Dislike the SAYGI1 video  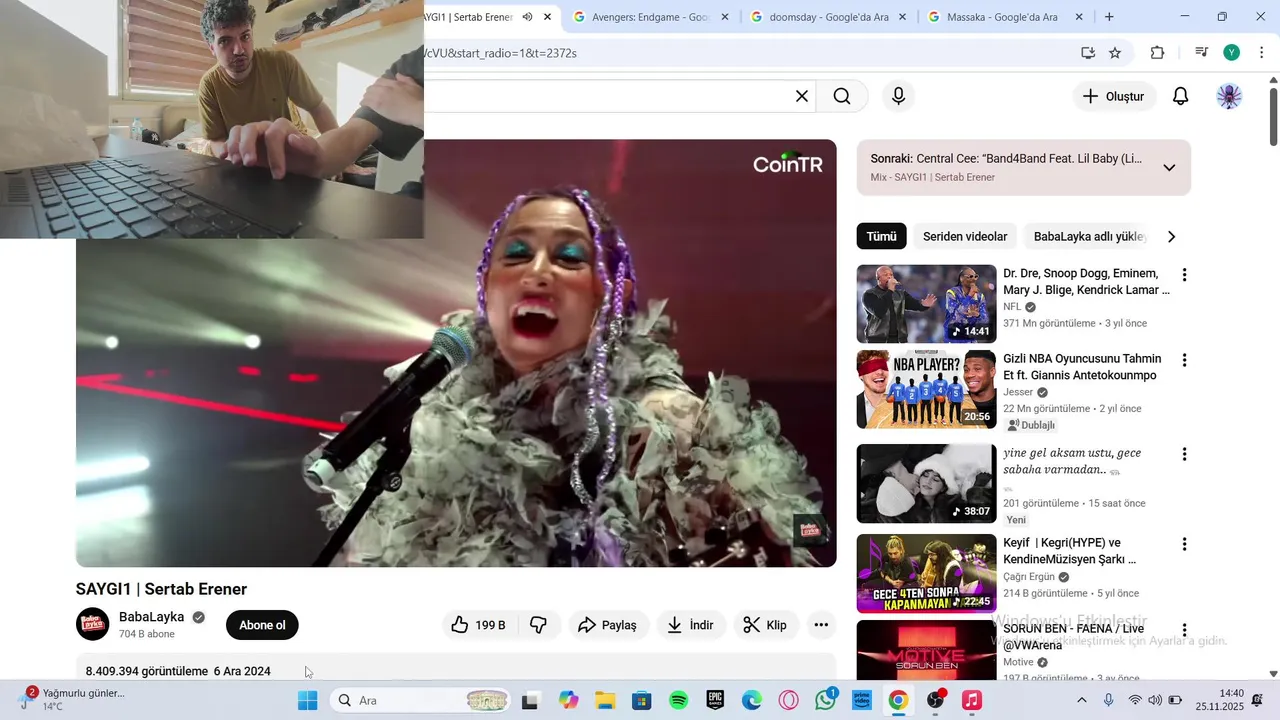pyautogui.click(x=538, y=625)
